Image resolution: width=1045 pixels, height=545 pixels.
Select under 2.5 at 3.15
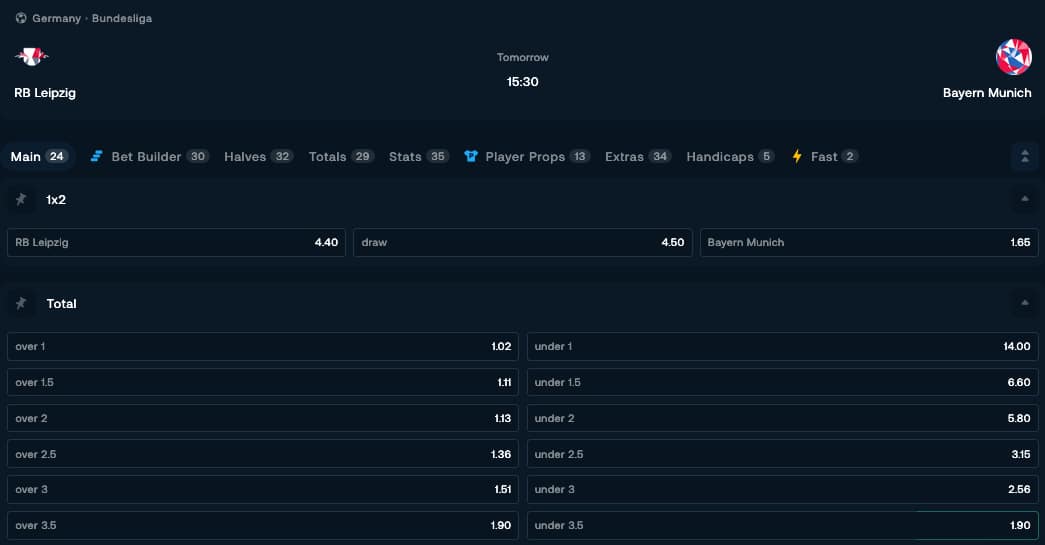coord(782,454)
